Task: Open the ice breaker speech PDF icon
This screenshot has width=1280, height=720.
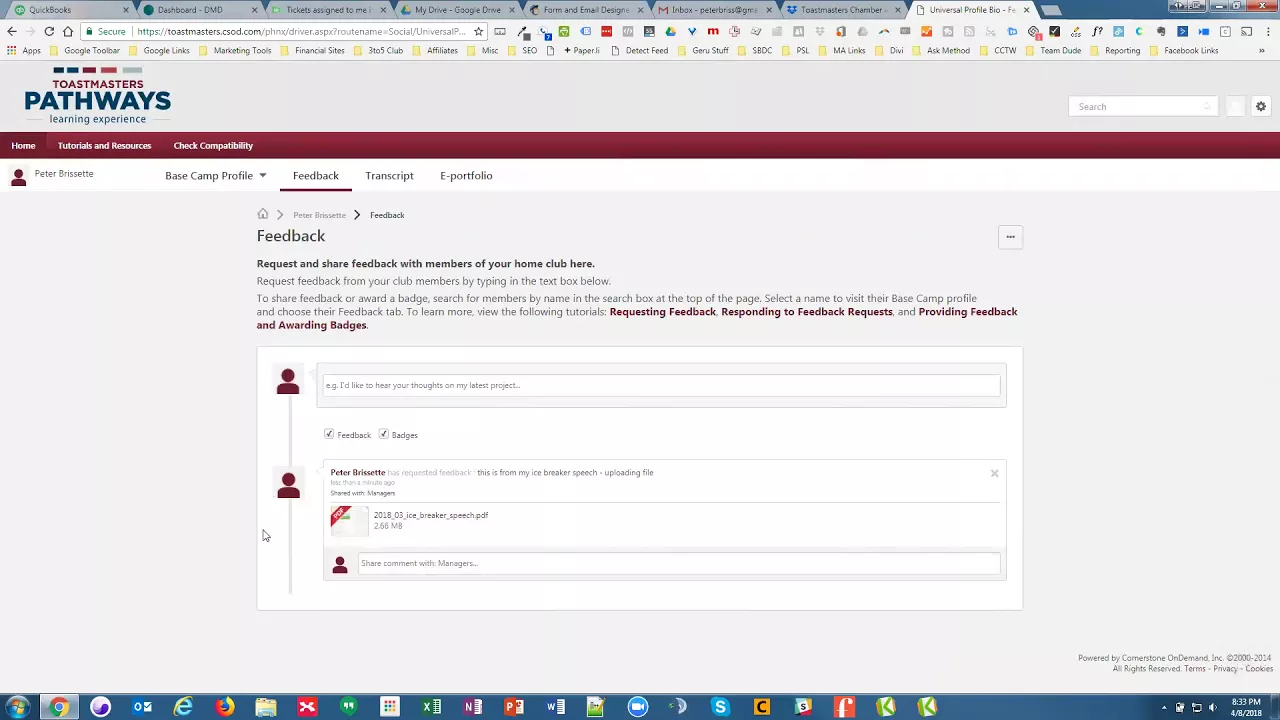Action: tap(349, 520)
